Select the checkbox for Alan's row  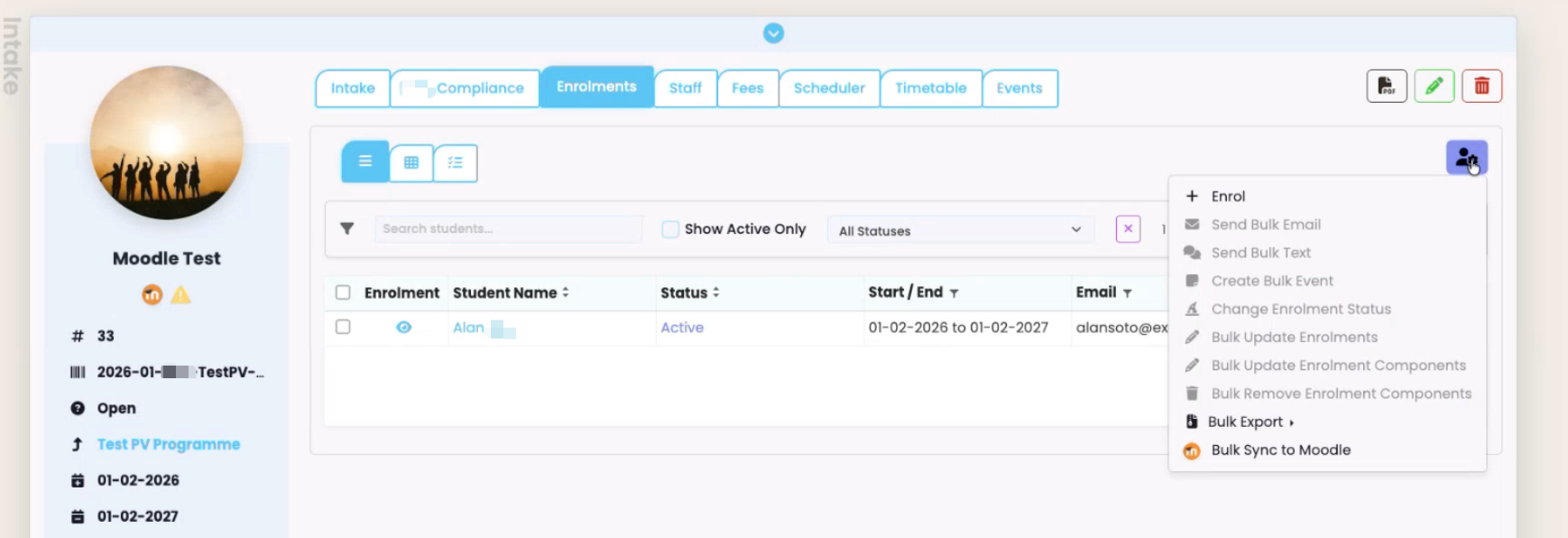point(343,327)
